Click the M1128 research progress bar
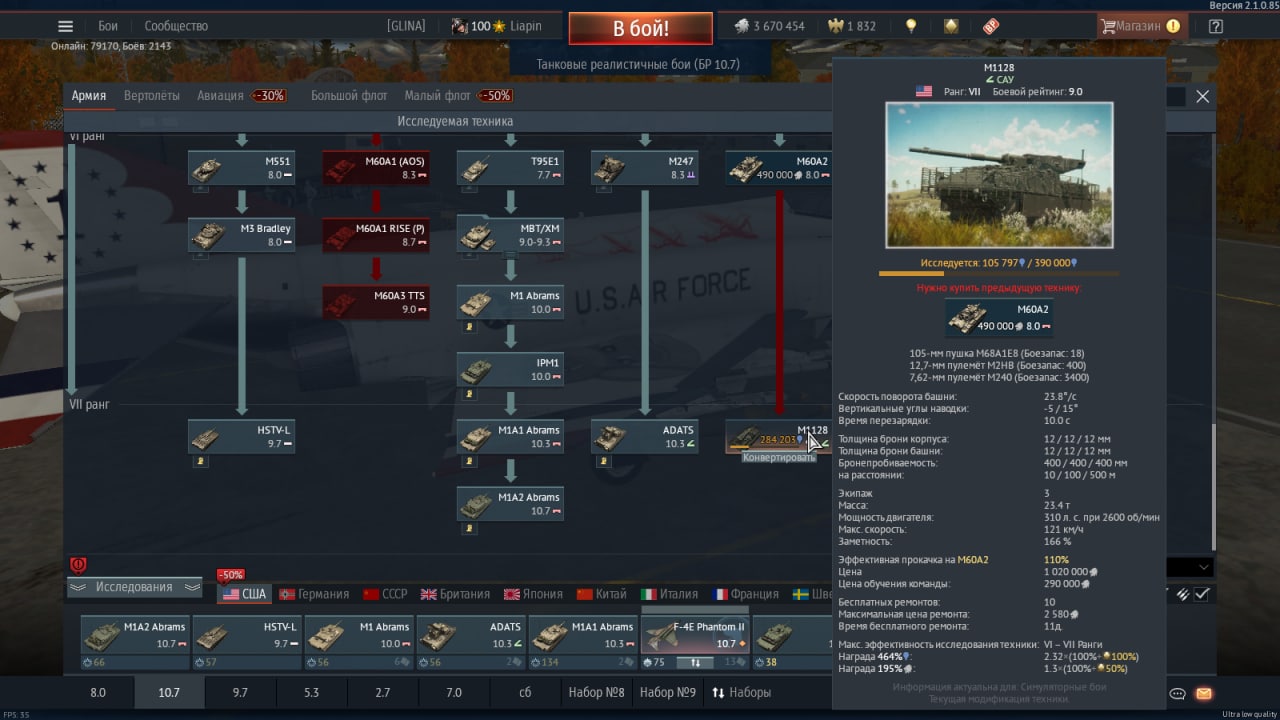The image size is (1280, 720). (998, 274)
